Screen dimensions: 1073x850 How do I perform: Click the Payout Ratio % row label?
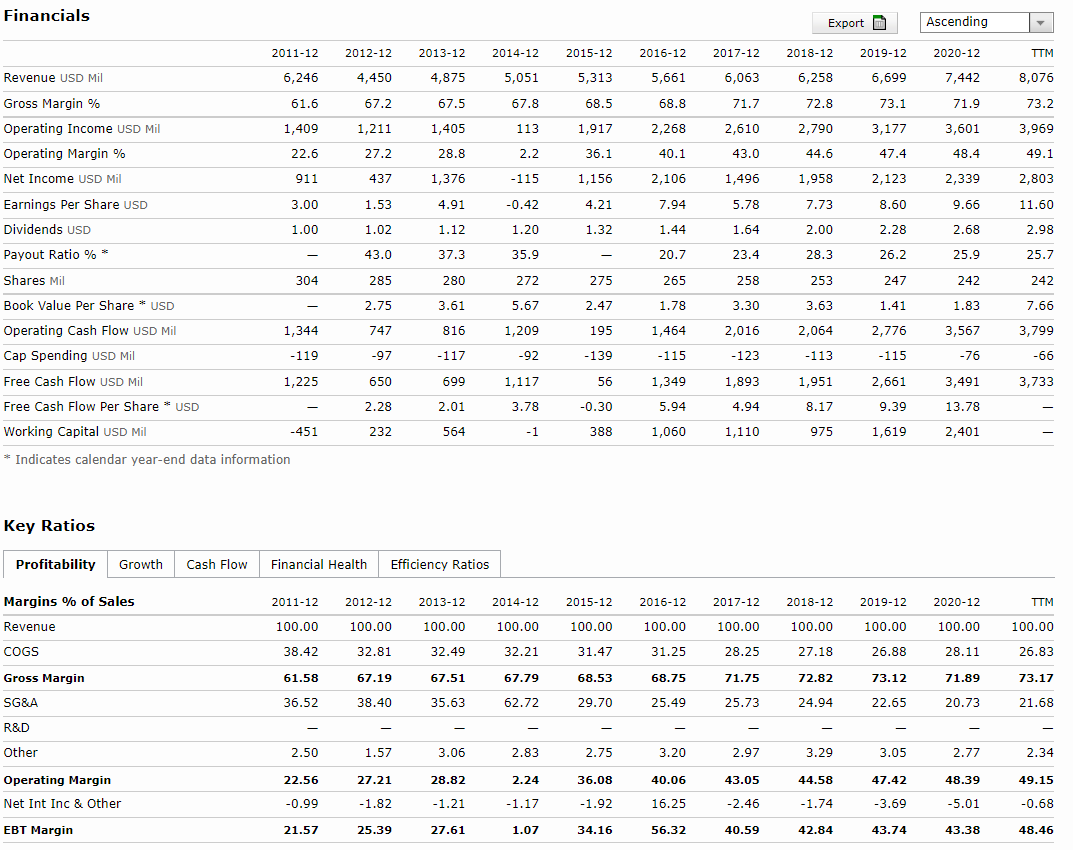[x=51, y=255]
